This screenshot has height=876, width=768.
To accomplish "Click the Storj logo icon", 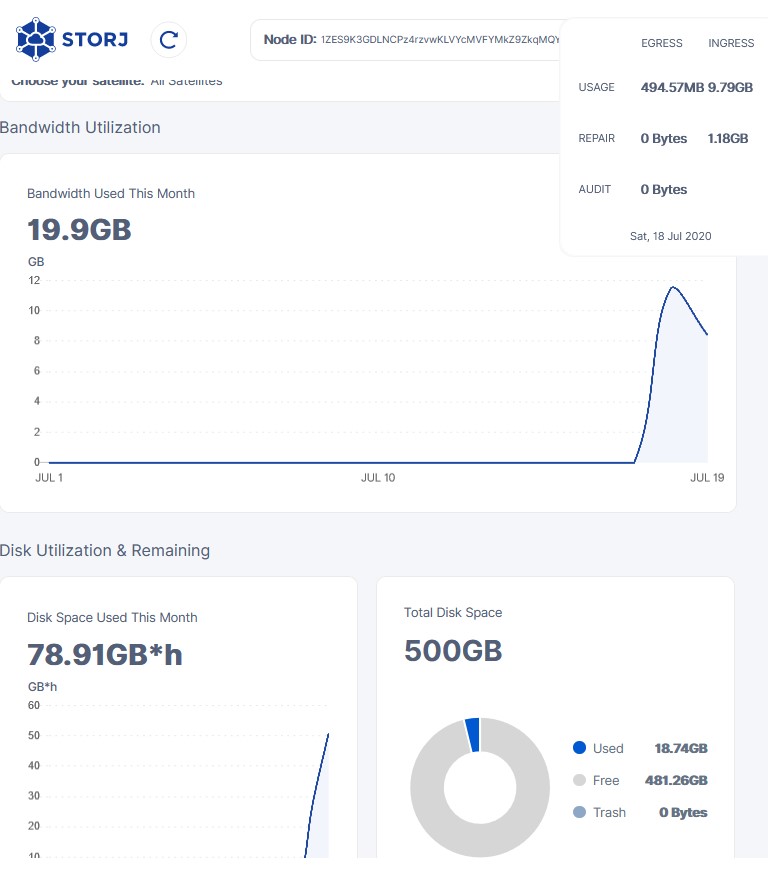I will (x=37, y=40).
